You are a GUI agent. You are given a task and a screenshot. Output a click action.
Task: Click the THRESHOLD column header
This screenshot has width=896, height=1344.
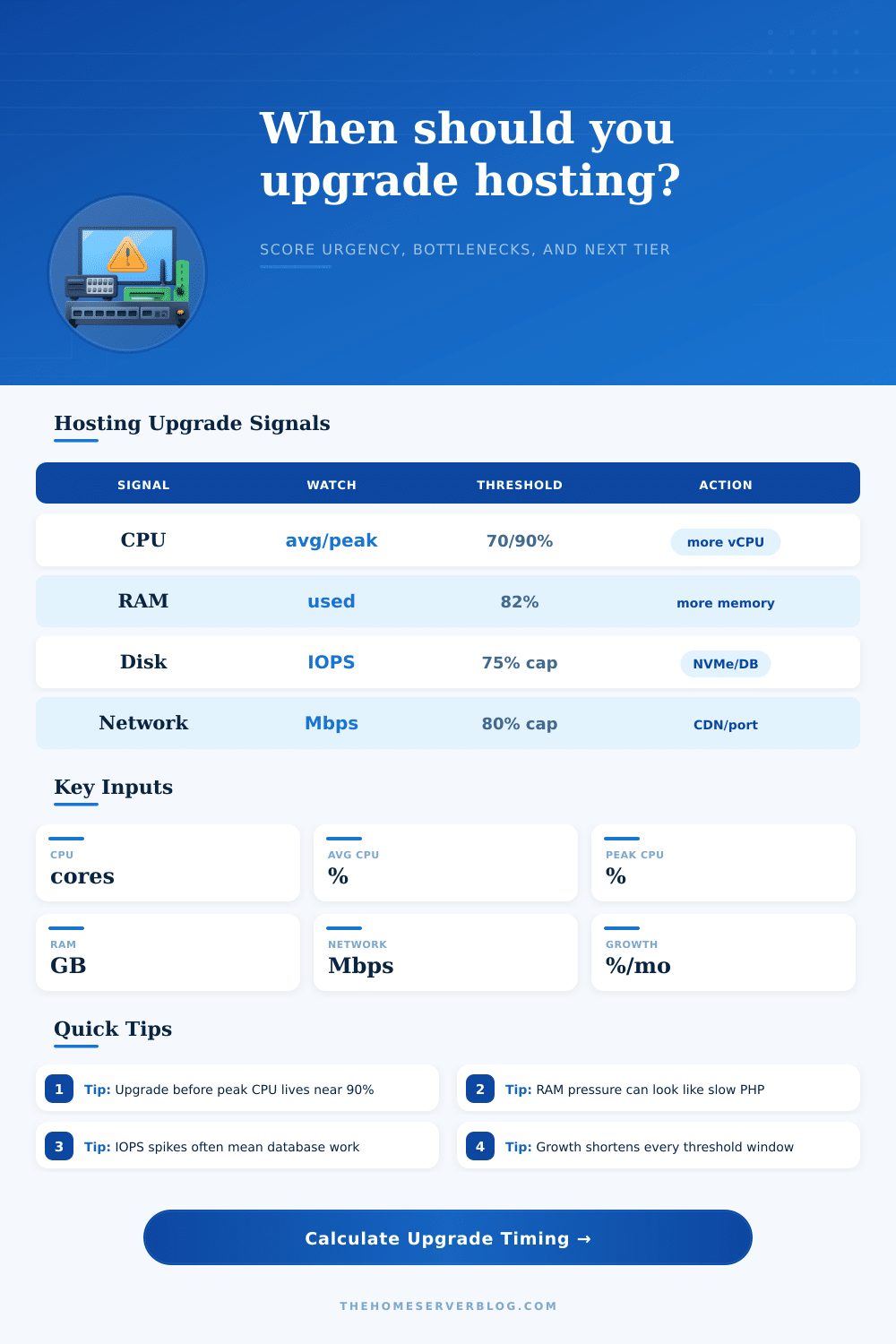click(x=520, y=485)
